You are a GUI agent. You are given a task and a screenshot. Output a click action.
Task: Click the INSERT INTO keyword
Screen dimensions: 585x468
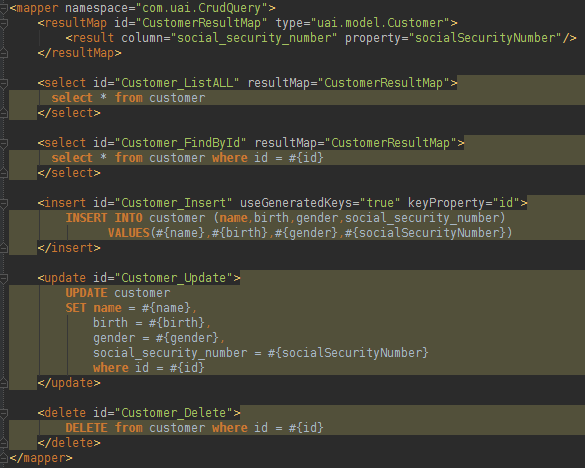point(104,218)
